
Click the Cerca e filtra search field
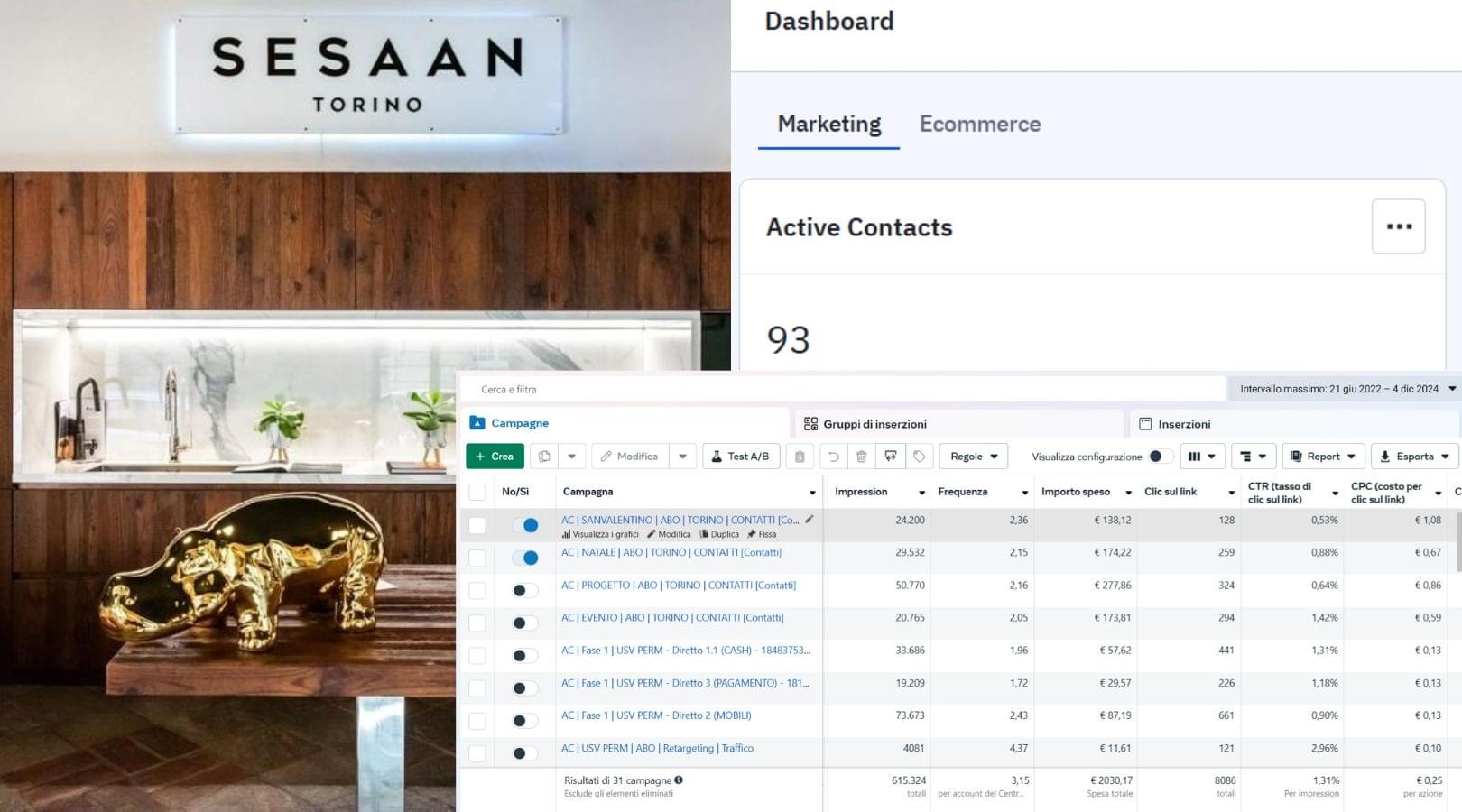tap(844, 389)
